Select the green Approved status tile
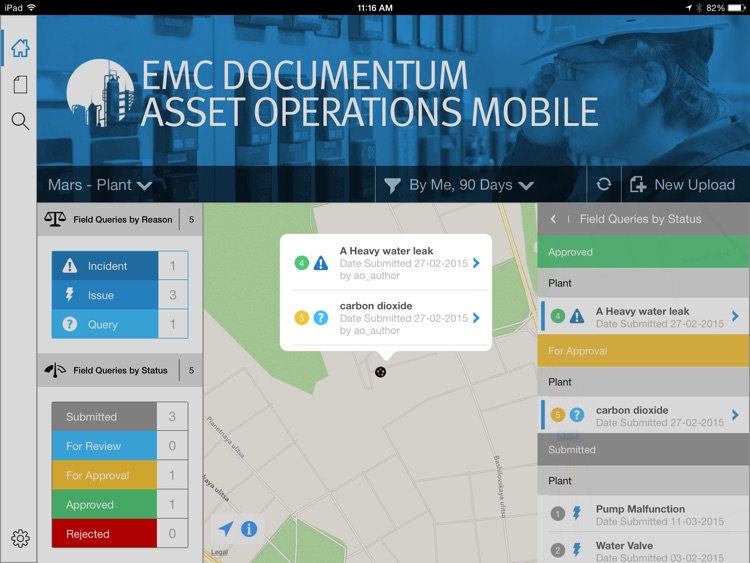 point(104,505)
